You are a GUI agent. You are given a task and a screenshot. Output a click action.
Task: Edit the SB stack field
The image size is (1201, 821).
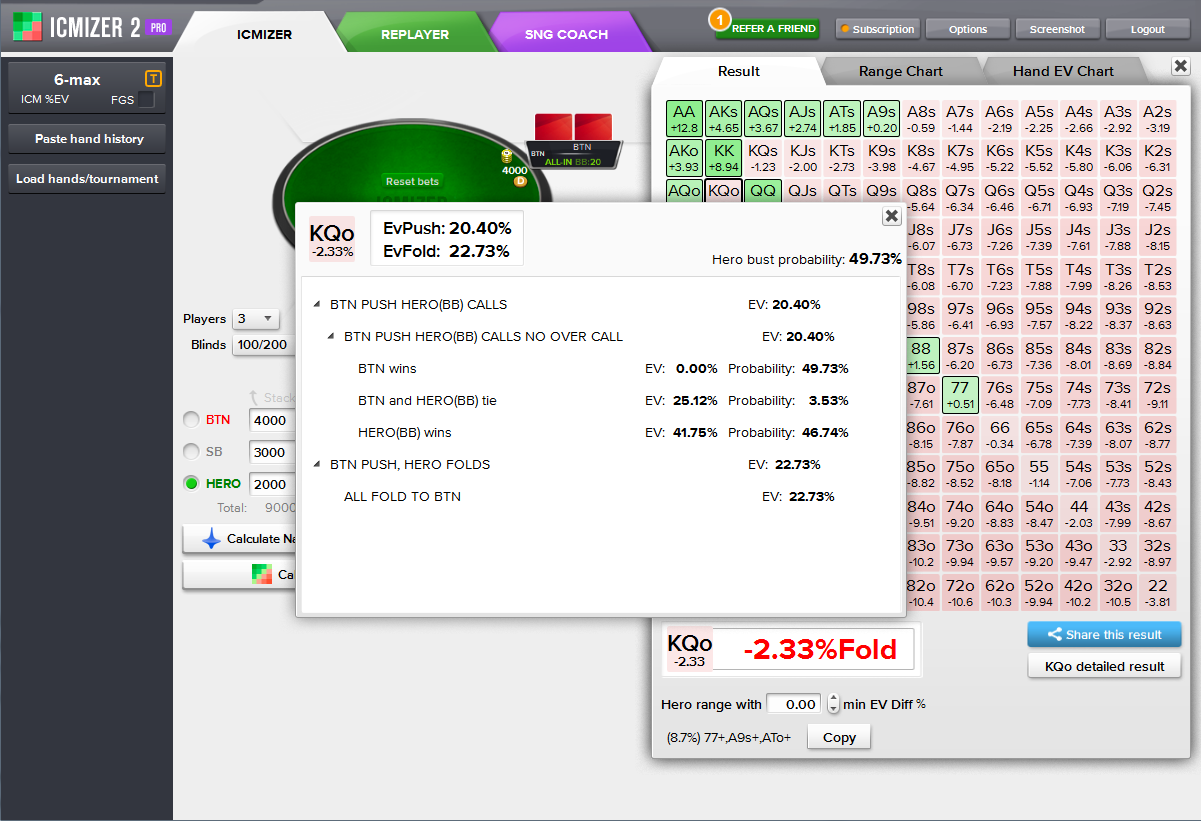click(x=273, y=452)
